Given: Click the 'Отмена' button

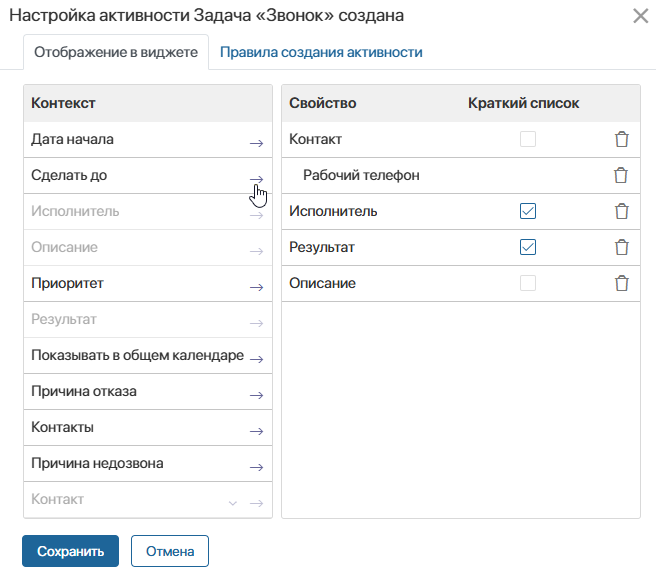Looking at the screenshot, I should [x=170, y=551].
